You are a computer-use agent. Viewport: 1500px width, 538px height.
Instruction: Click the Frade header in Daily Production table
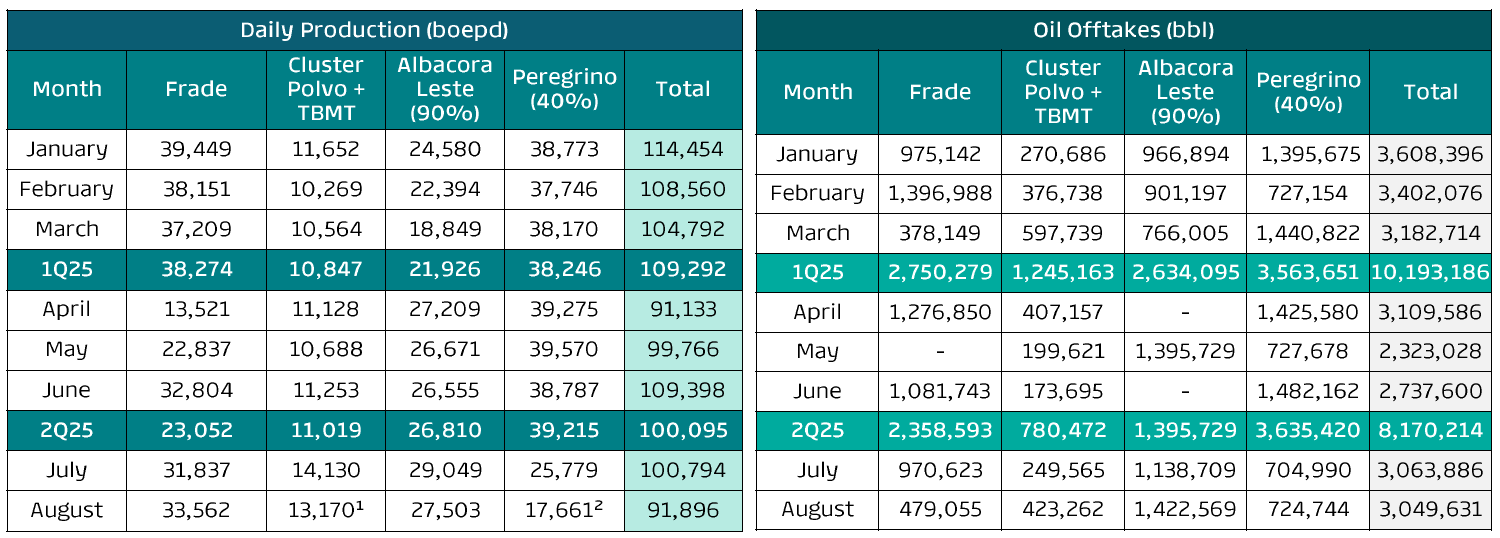coord(196,89)
